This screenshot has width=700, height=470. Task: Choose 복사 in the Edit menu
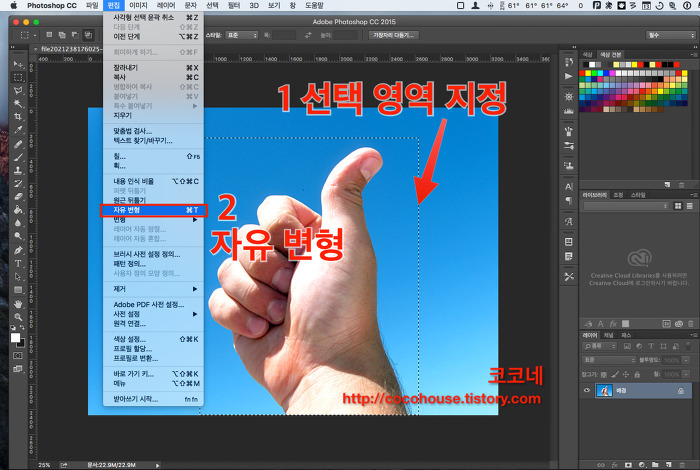click(x=153, y=77)
